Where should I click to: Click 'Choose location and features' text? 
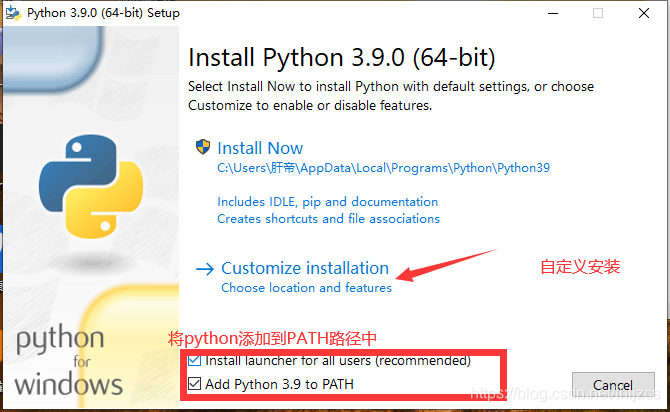tap(306, 288)
